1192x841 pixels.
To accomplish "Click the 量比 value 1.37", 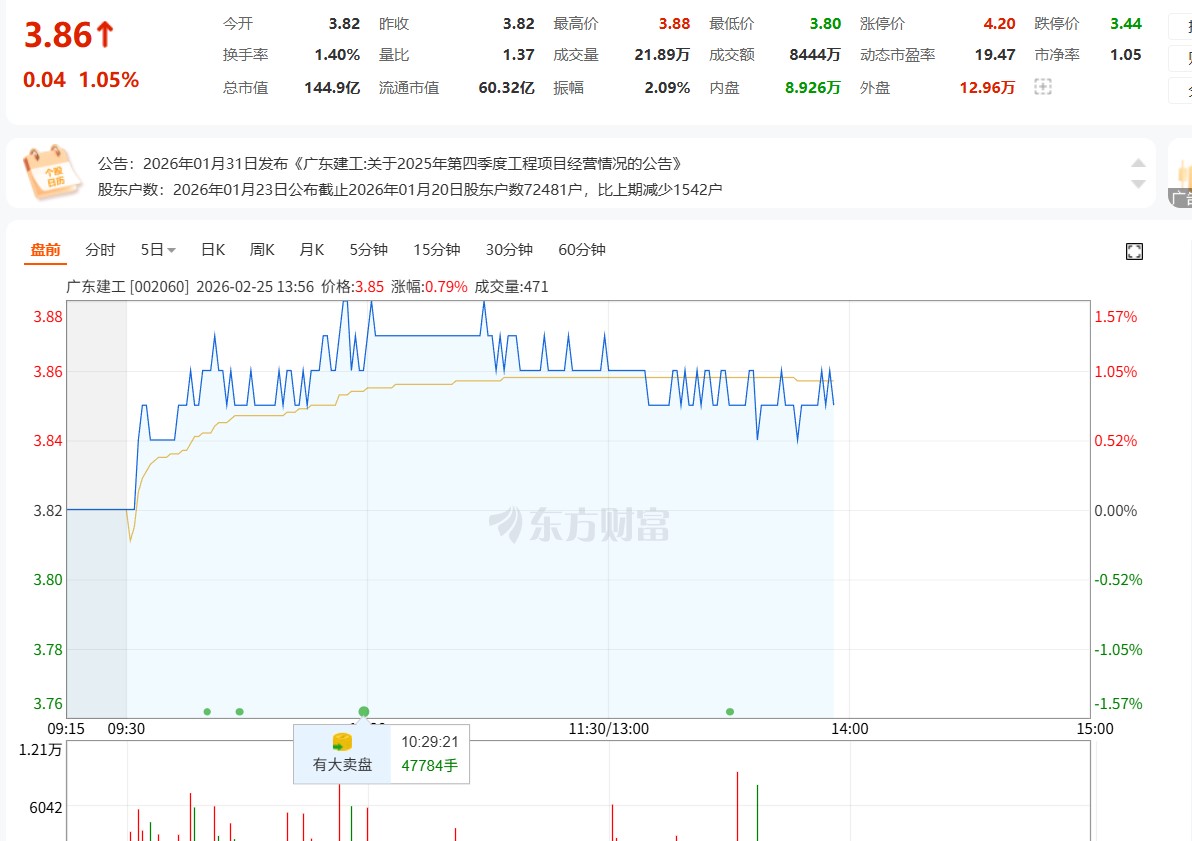I will (518, 55).
